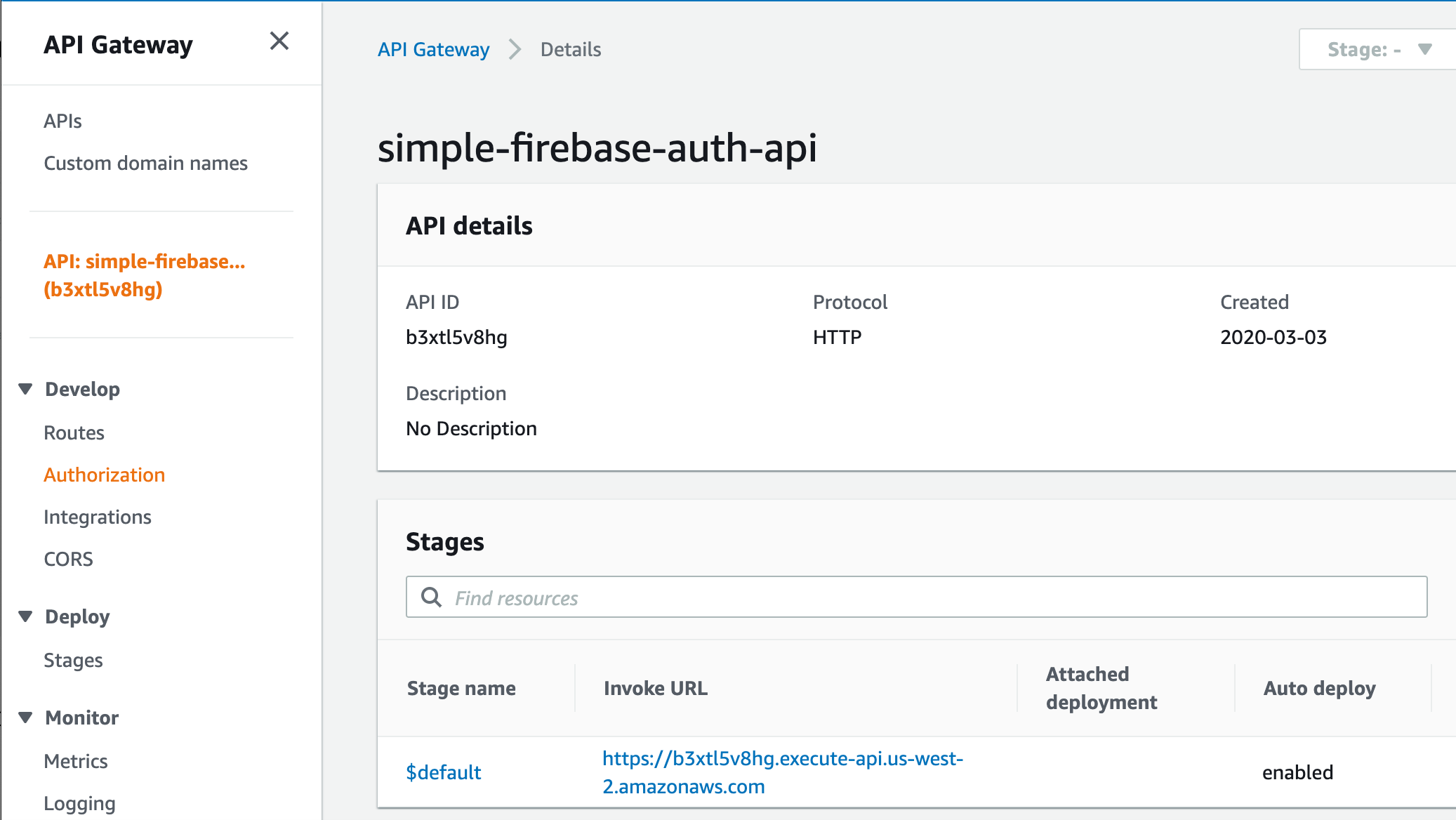The width and height of the screenshot is (1456, 820).
Task: Click the API Gateway breadcrumb link
Action: coord(433,49)
